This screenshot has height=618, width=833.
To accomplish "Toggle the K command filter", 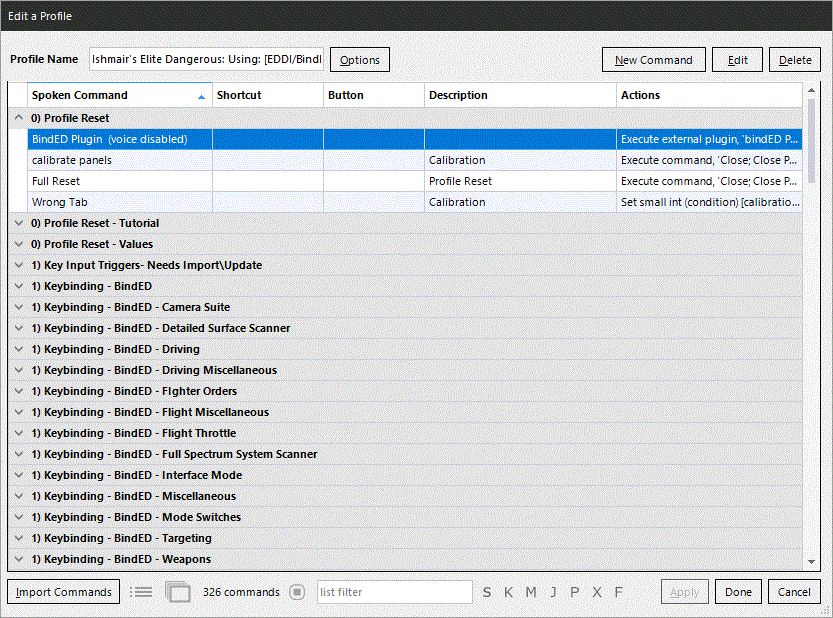I will (508, 592).
